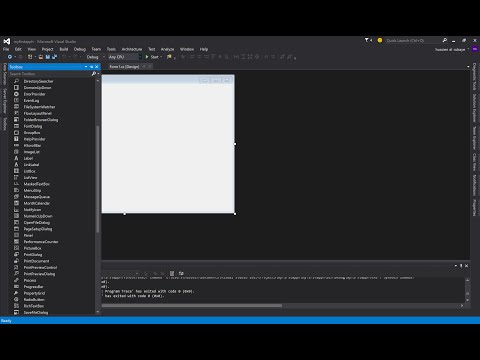Select the Label control in Toolbox

tap(28, 158)
